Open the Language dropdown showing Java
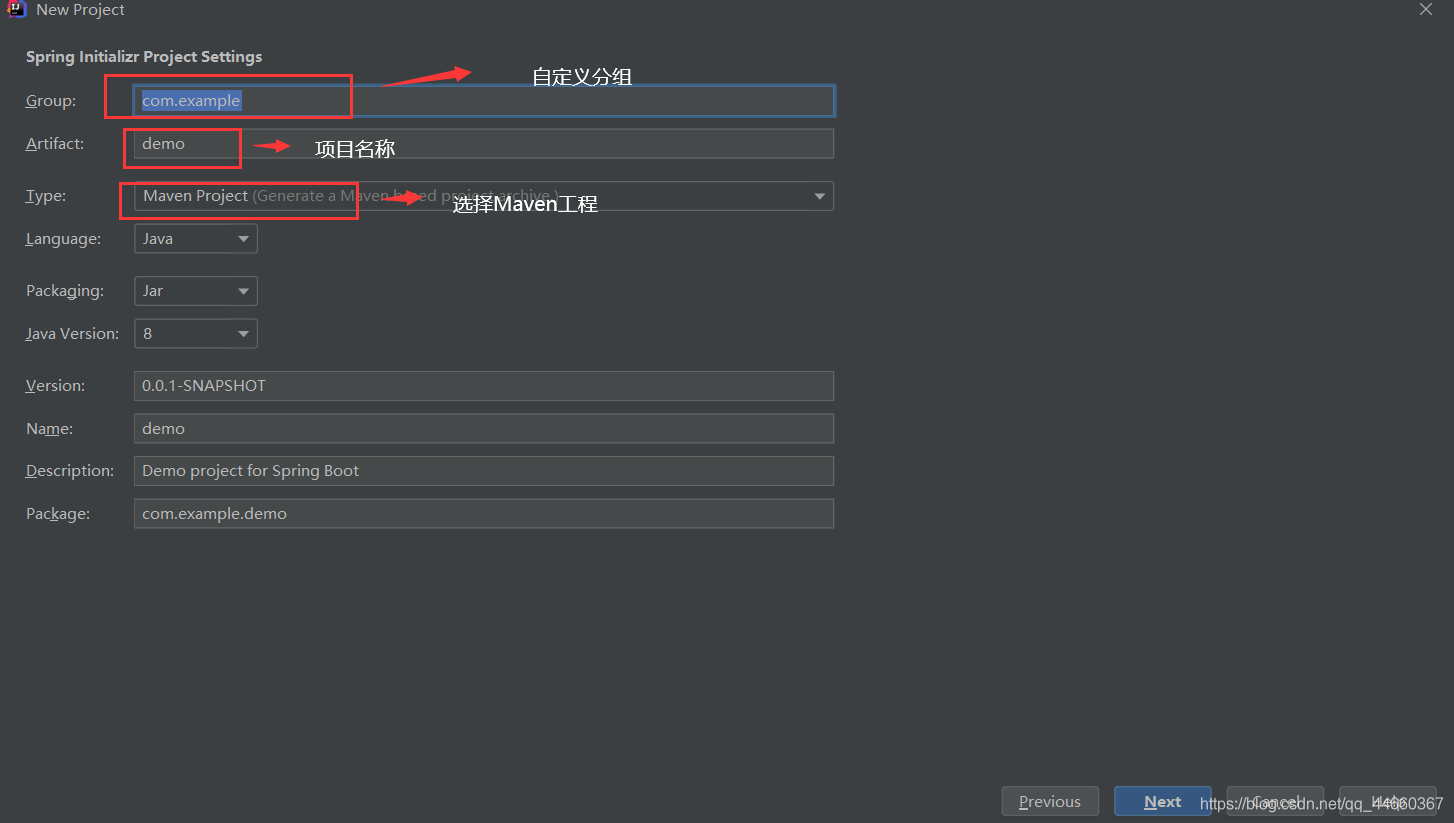Image resolution: width=1454 pixels, height=823 pixels. point(196,239)
